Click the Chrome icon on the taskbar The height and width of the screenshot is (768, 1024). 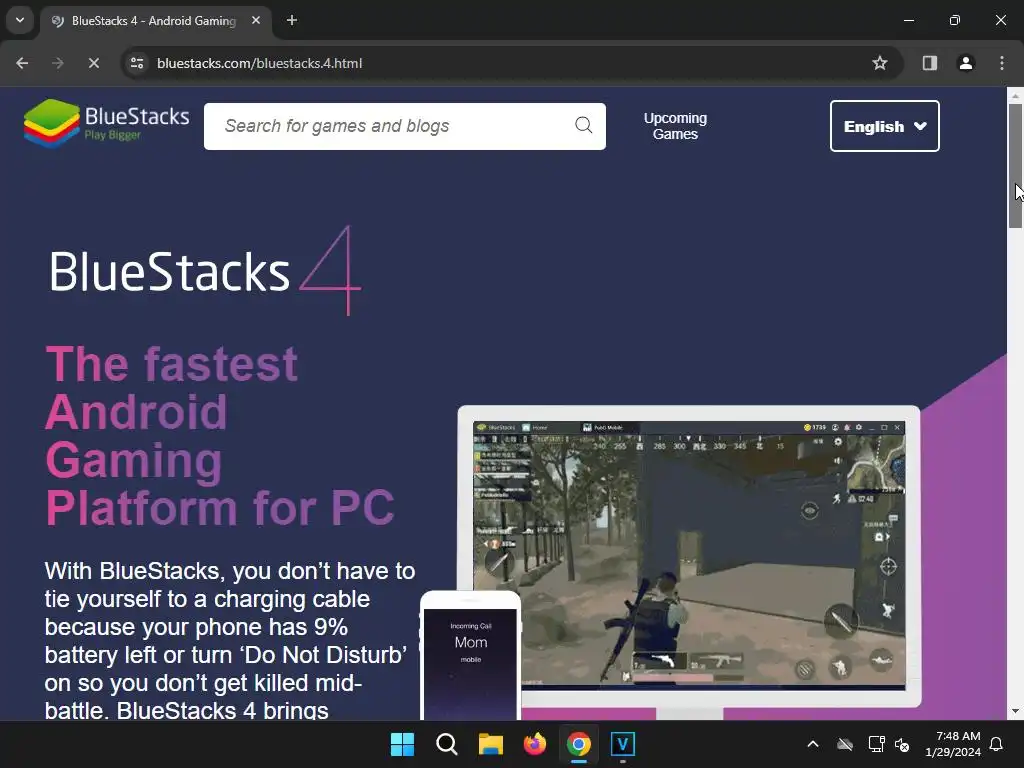(x=579, y=744)
